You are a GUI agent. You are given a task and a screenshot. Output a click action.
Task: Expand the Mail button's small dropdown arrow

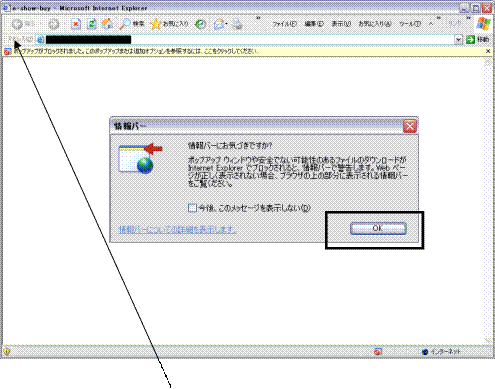(x=227, y=24)
